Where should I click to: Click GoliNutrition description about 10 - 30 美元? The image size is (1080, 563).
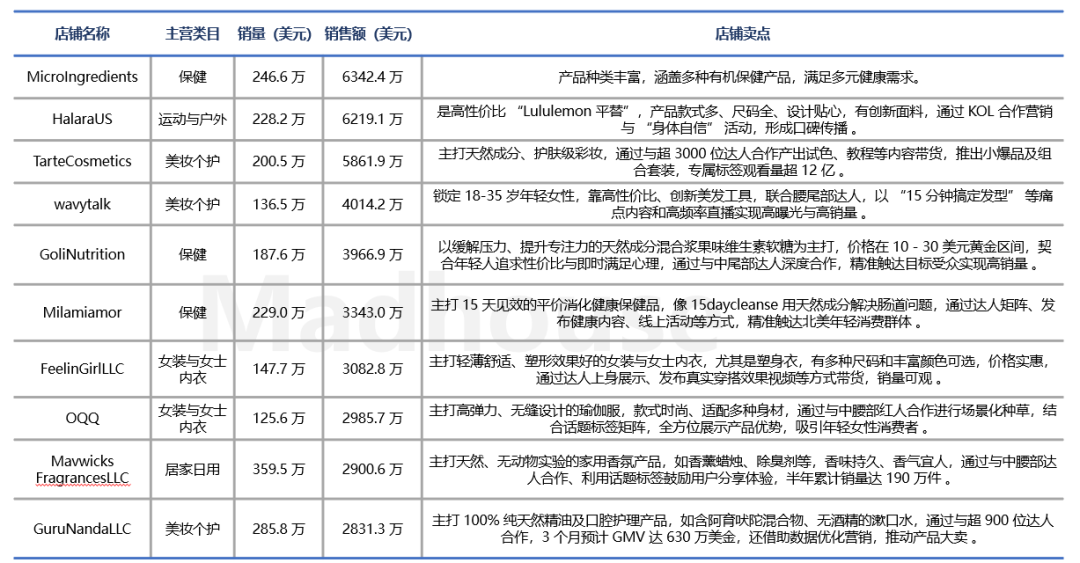[x=742, y=254]
